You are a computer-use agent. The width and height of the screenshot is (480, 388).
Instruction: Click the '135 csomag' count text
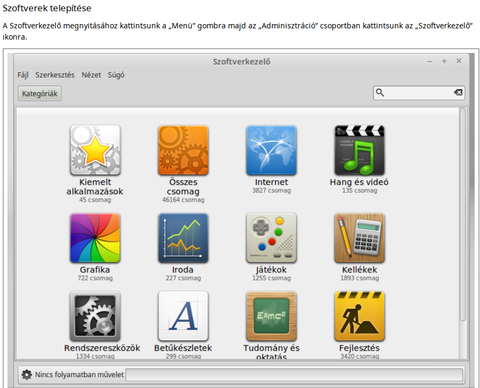[x=359, y=190]
